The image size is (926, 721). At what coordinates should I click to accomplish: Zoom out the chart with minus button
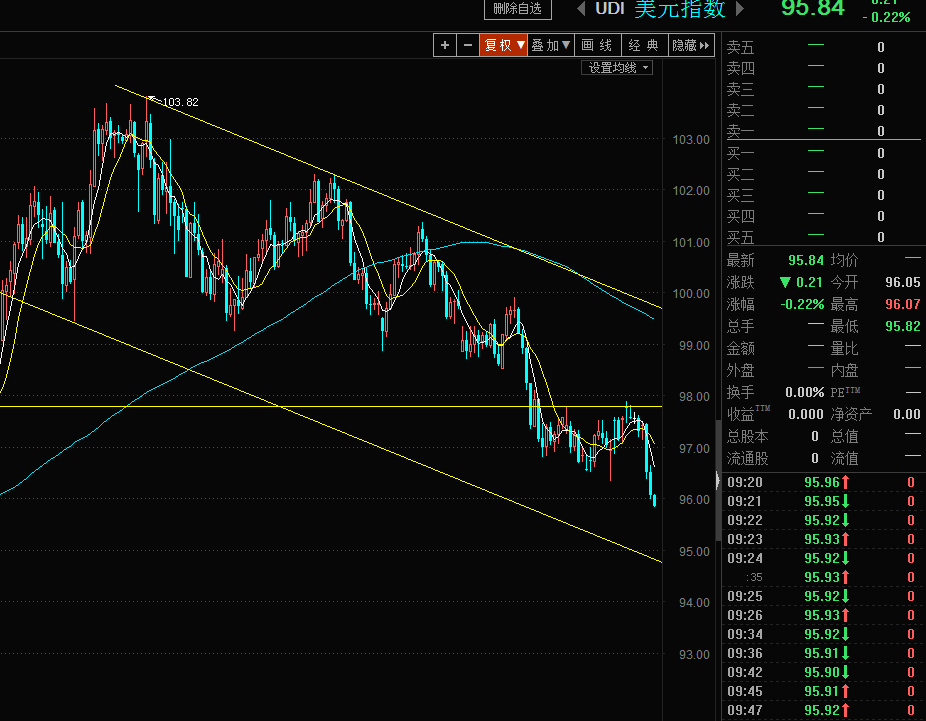pyautogui.click(x=468, y=45)
